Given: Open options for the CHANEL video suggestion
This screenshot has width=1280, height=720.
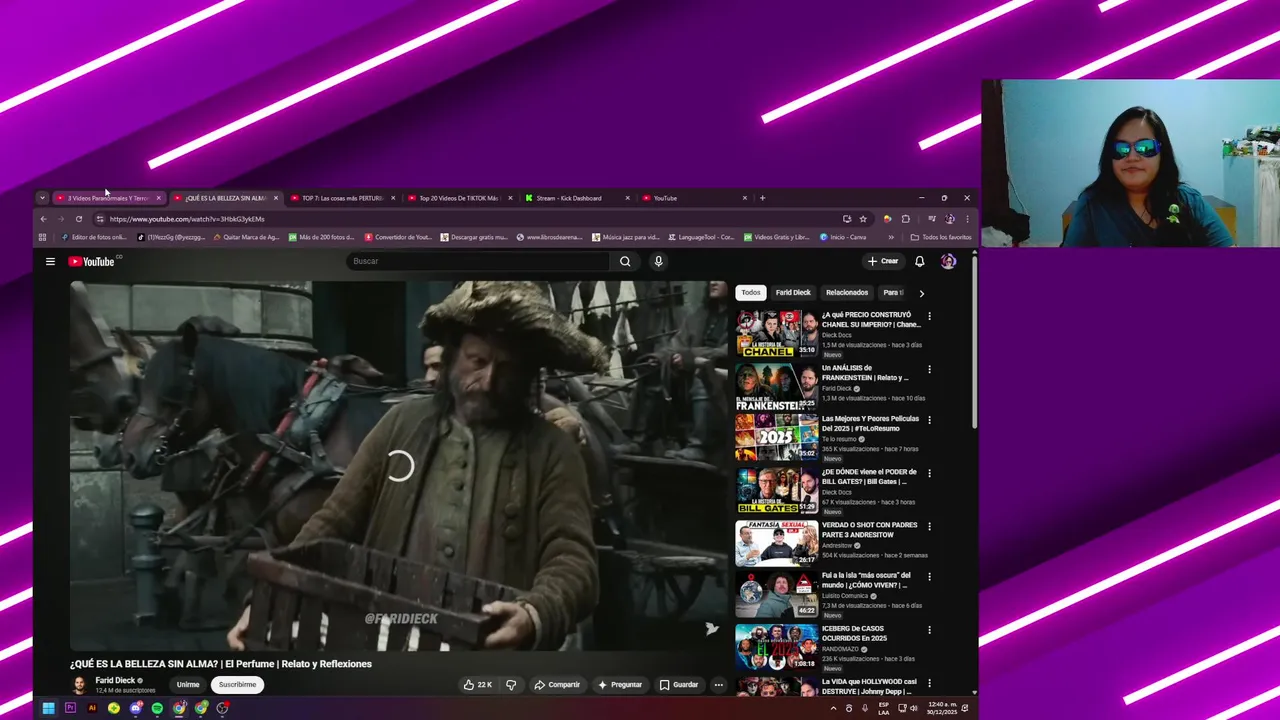Looking at the screenshot, I should [x=929, y=316].
